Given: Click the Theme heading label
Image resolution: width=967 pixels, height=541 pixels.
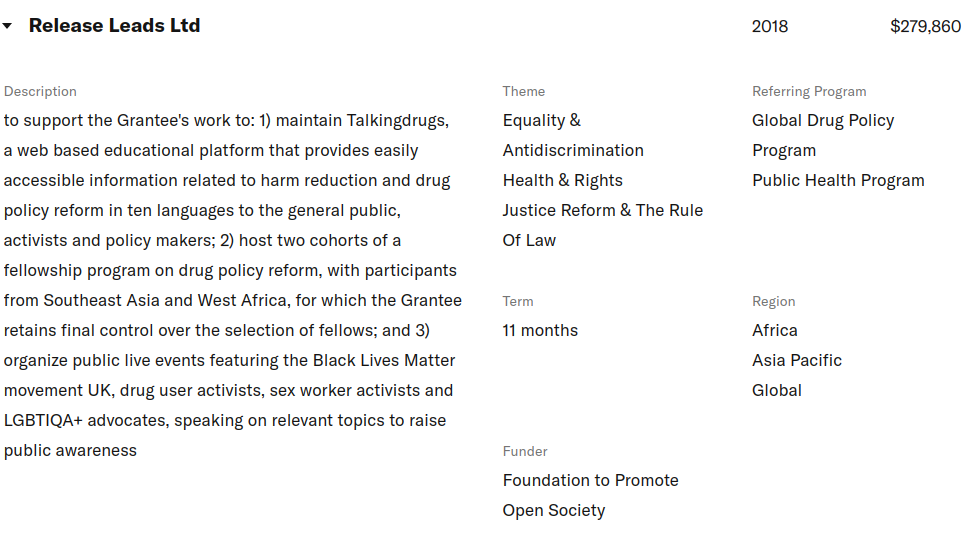Looking at the screenshot, I should pyautogui.click(x=523, y=91).
